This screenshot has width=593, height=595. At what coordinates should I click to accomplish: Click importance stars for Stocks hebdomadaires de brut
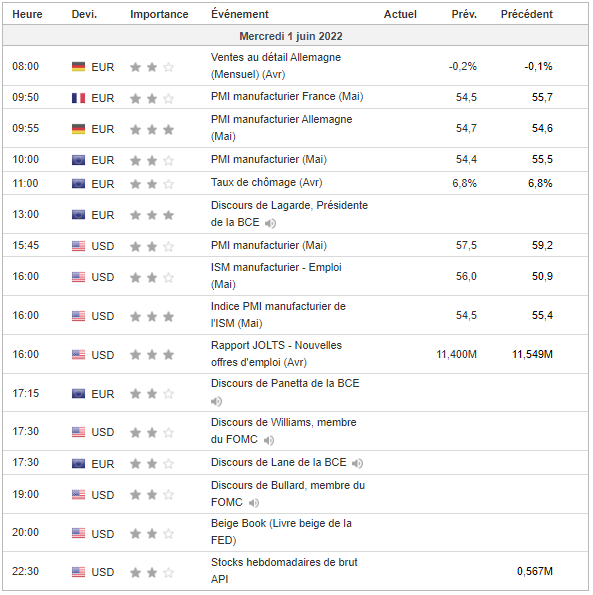(x=152, y=572)
